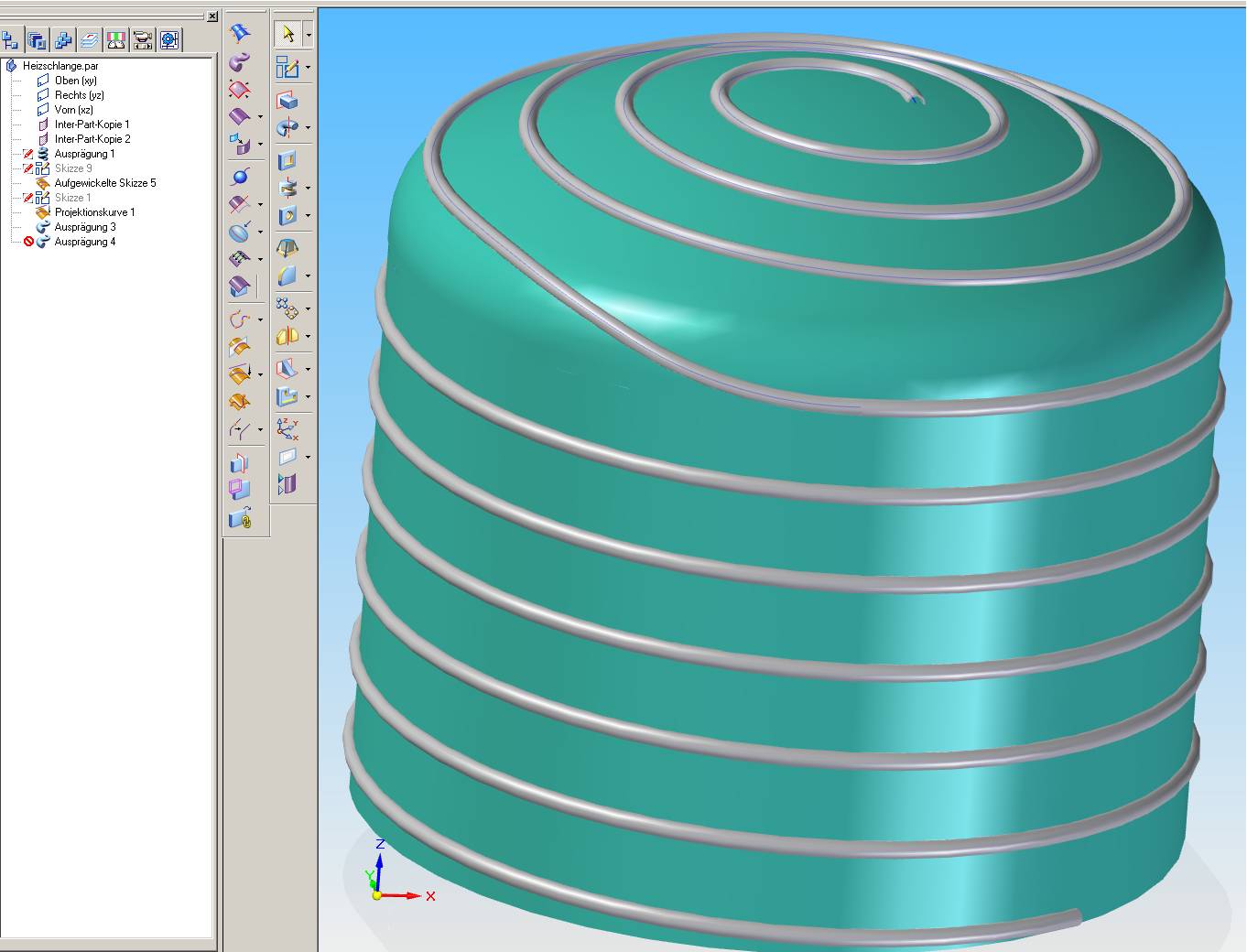Viewport: 1247px width, 952px height.
Task: Switch to the Feature PathFinder tab
Action: pyautogui.click(x=11, y=39)
